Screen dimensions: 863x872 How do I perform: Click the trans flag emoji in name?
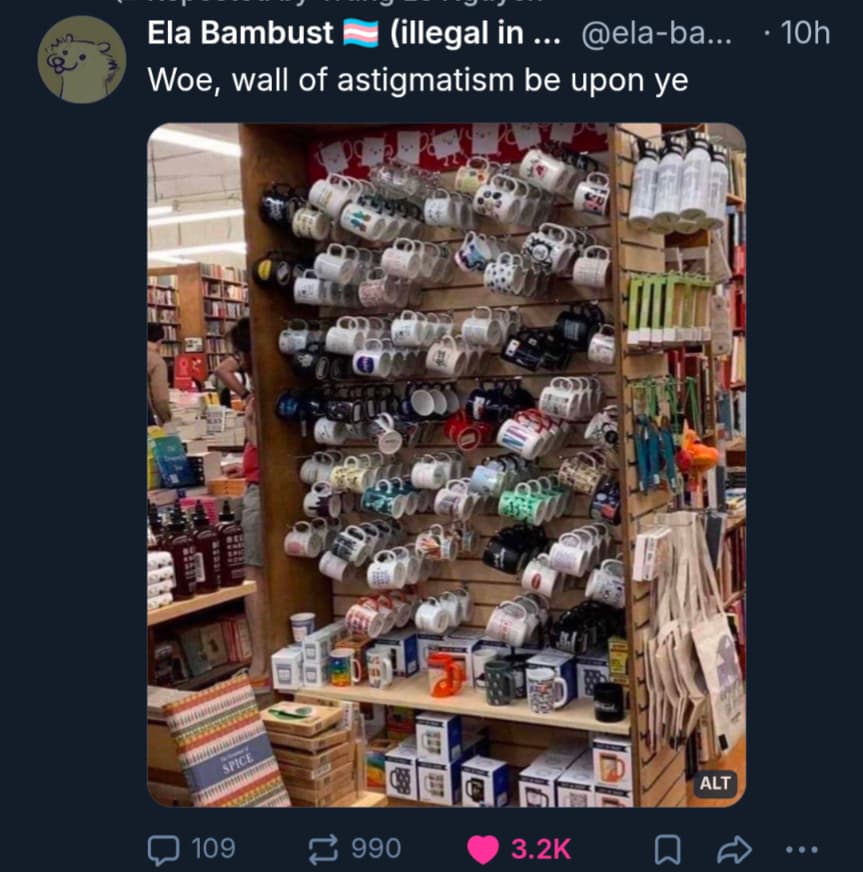click(x=361, y=33)
